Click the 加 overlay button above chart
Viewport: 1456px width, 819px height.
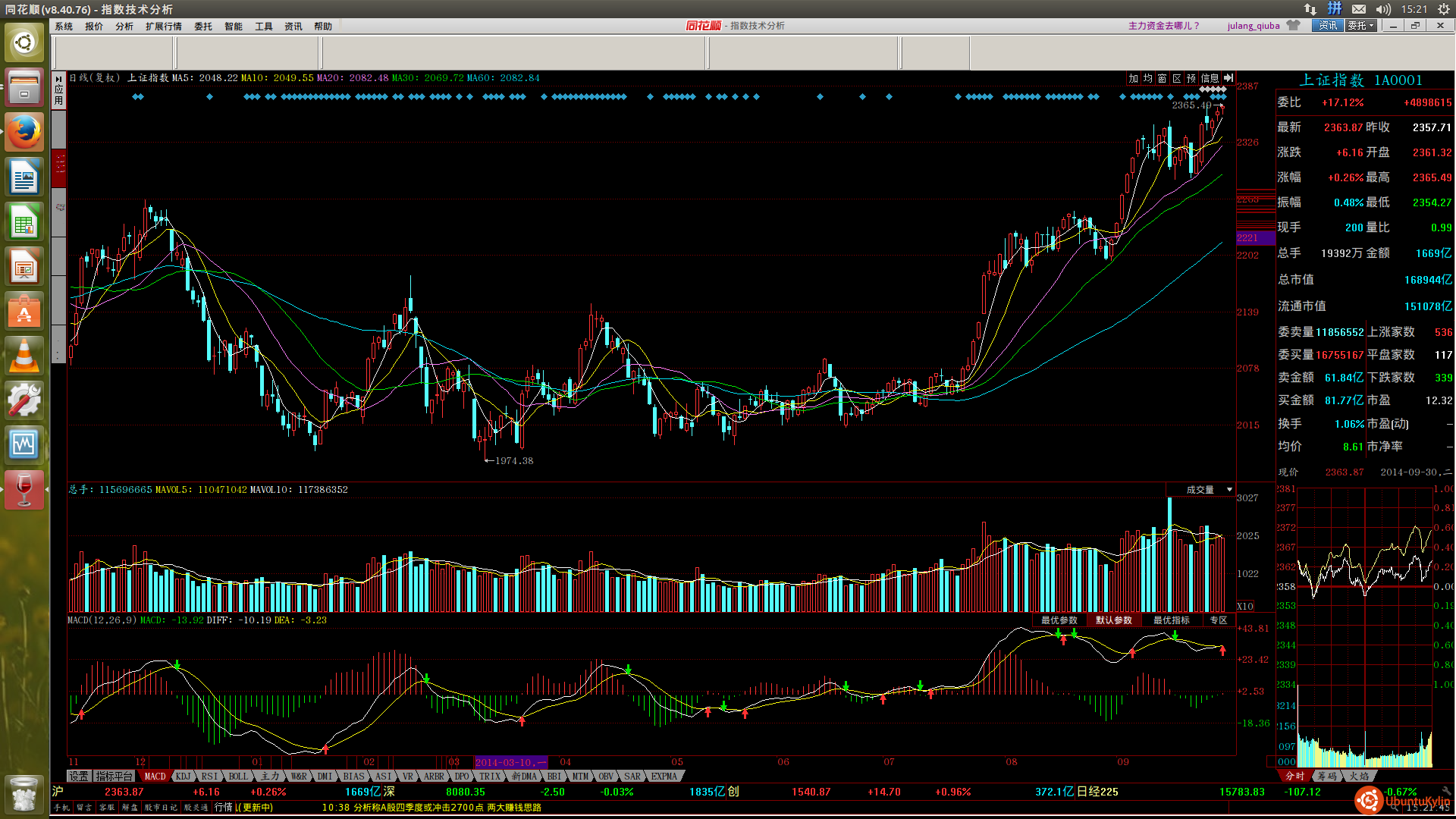1133,78
